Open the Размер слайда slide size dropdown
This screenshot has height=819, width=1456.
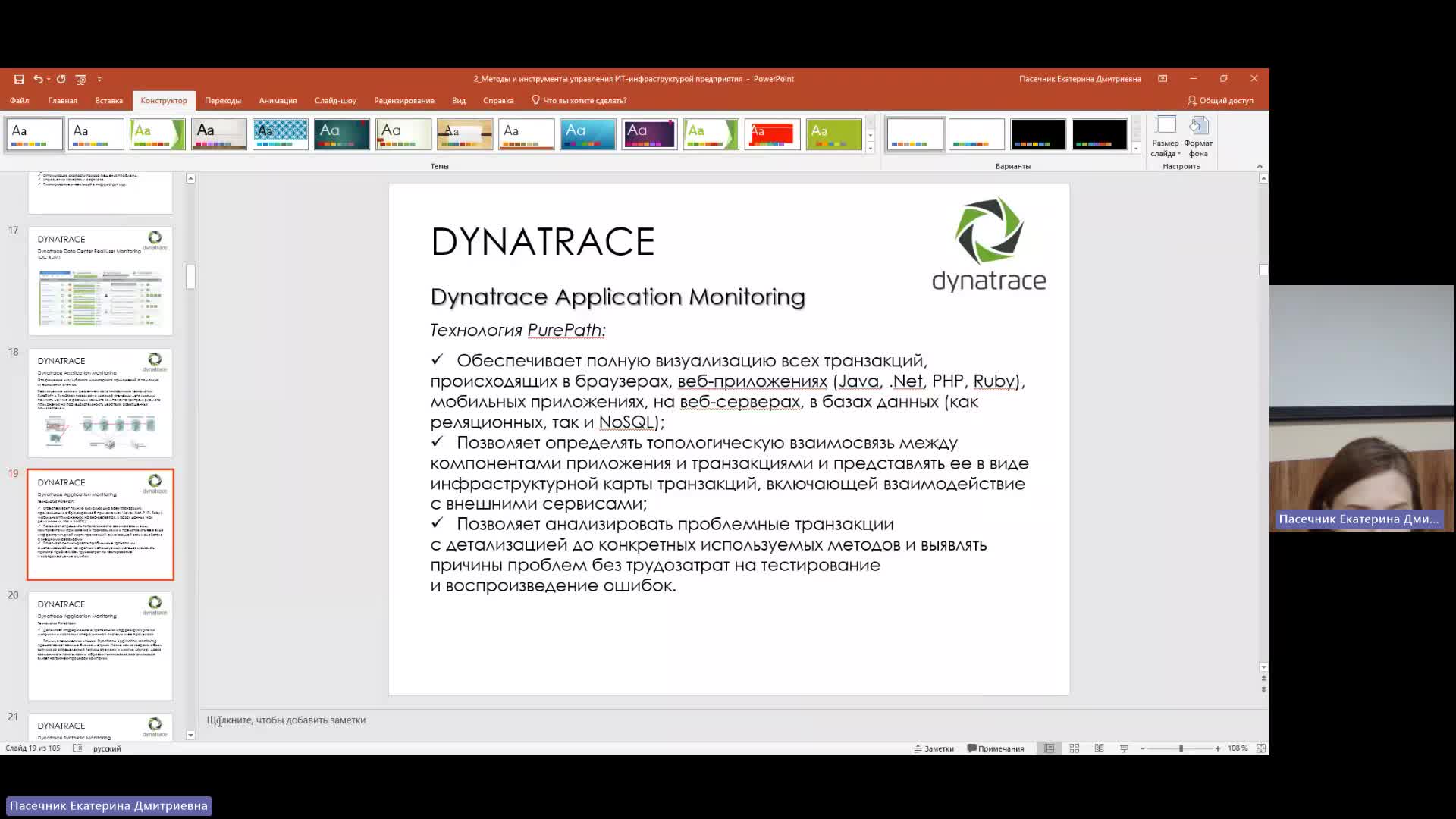point(1166,137)
